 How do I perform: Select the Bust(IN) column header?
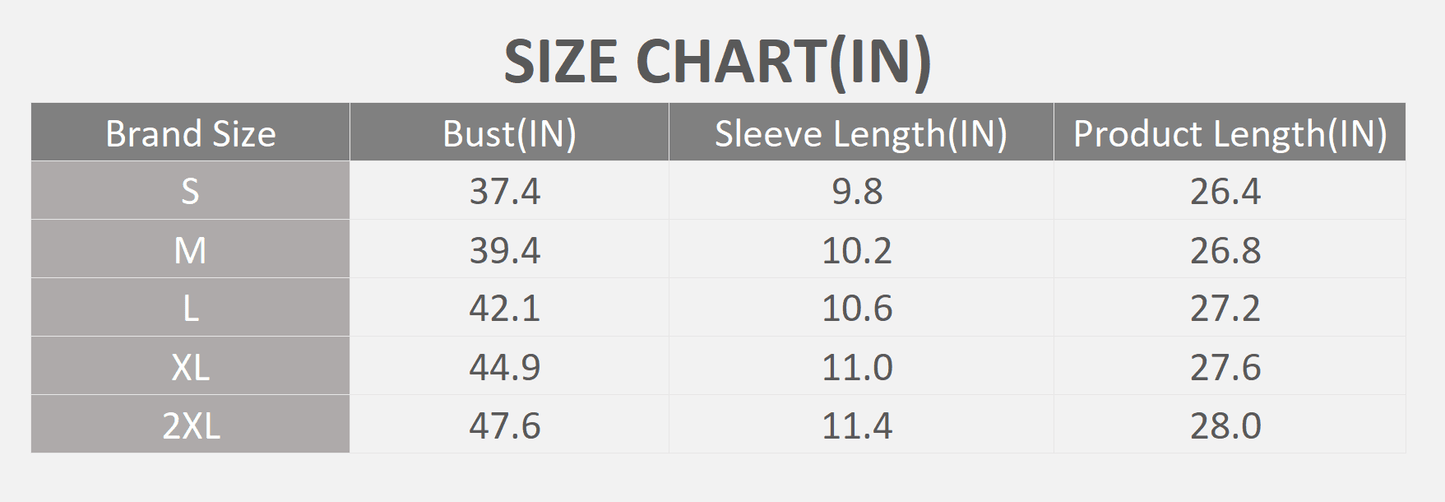[x=509, y=132]
